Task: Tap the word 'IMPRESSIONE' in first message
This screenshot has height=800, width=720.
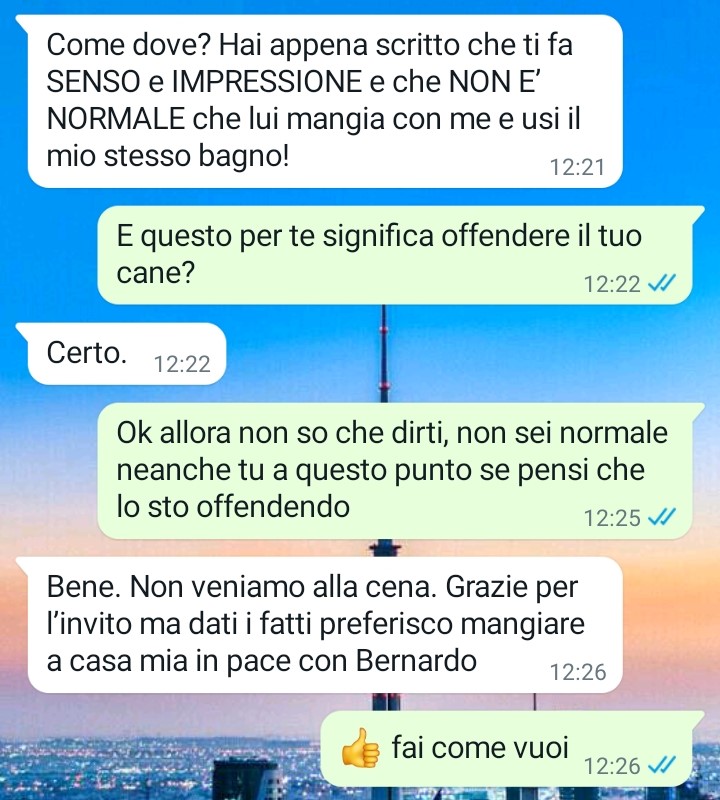Action: pyautogui.click(x=267, y=82)
